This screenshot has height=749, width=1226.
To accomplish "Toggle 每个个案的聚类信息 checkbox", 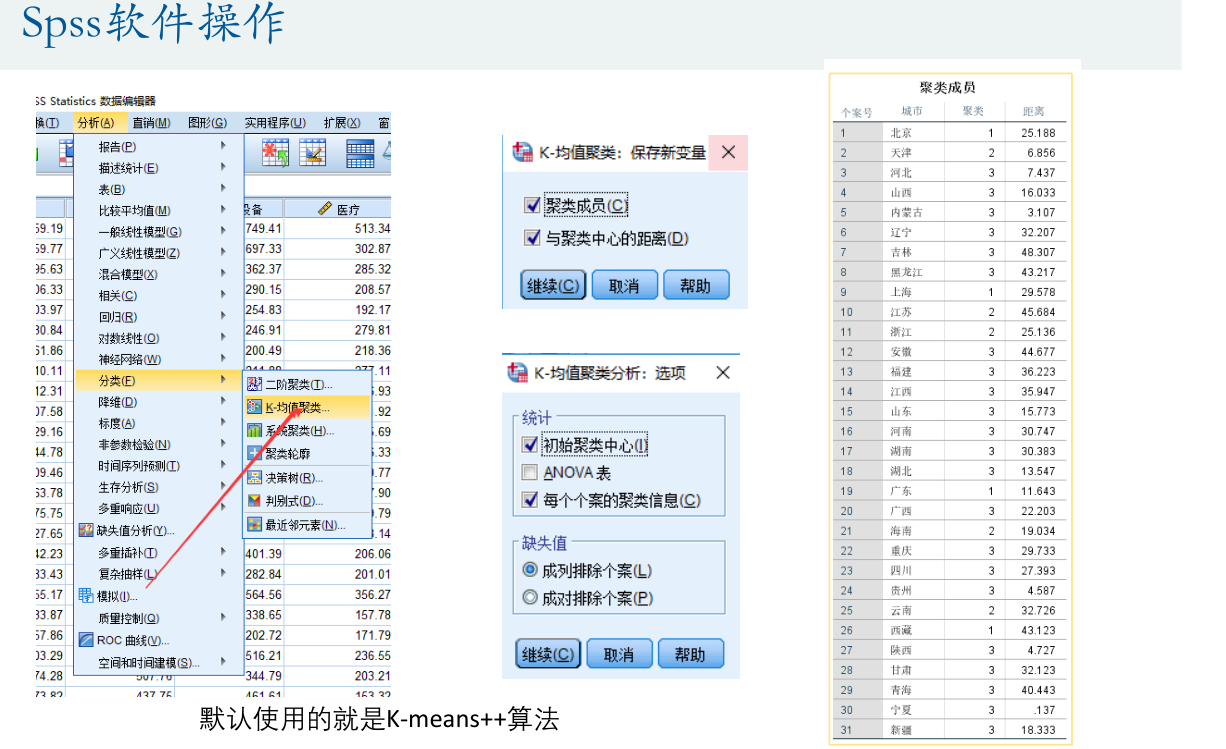I will [530, 499].
